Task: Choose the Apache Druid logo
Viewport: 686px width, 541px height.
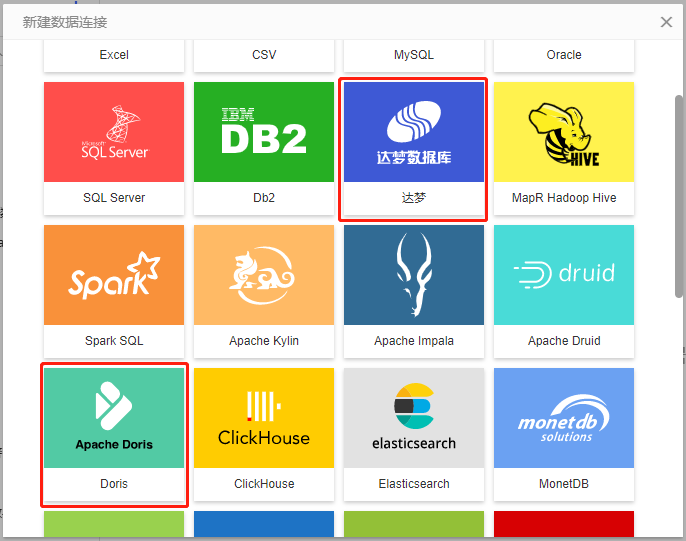Action: click(x=564, y=275)
